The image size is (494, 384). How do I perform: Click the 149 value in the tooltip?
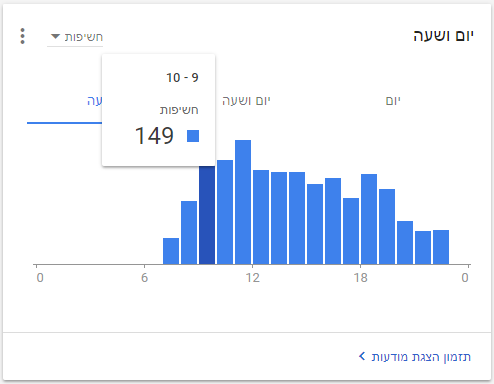(x=154, y=136)
